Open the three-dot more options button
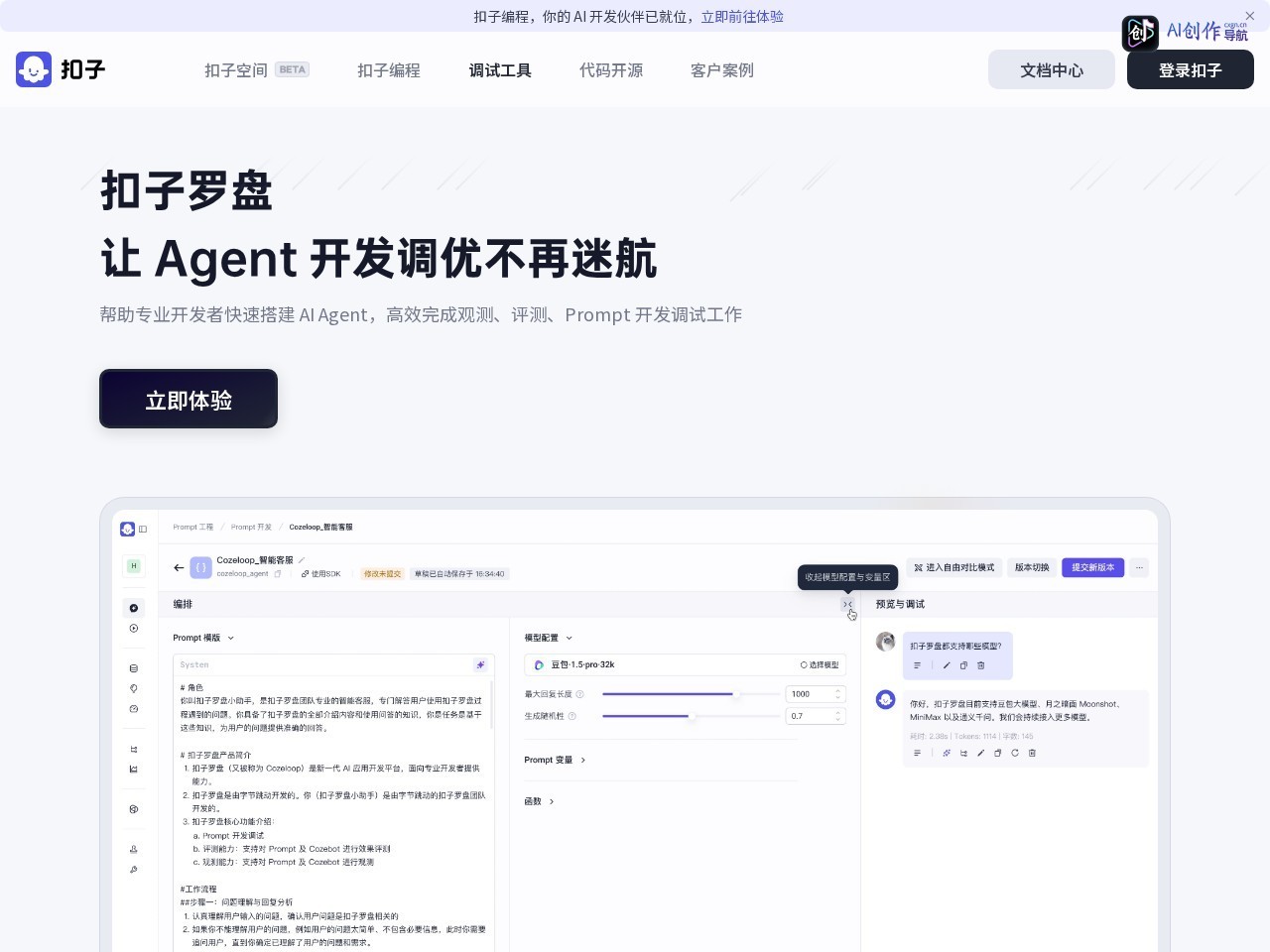The width and height of the screenshot is (1270, 952). tap(1139, 567)
